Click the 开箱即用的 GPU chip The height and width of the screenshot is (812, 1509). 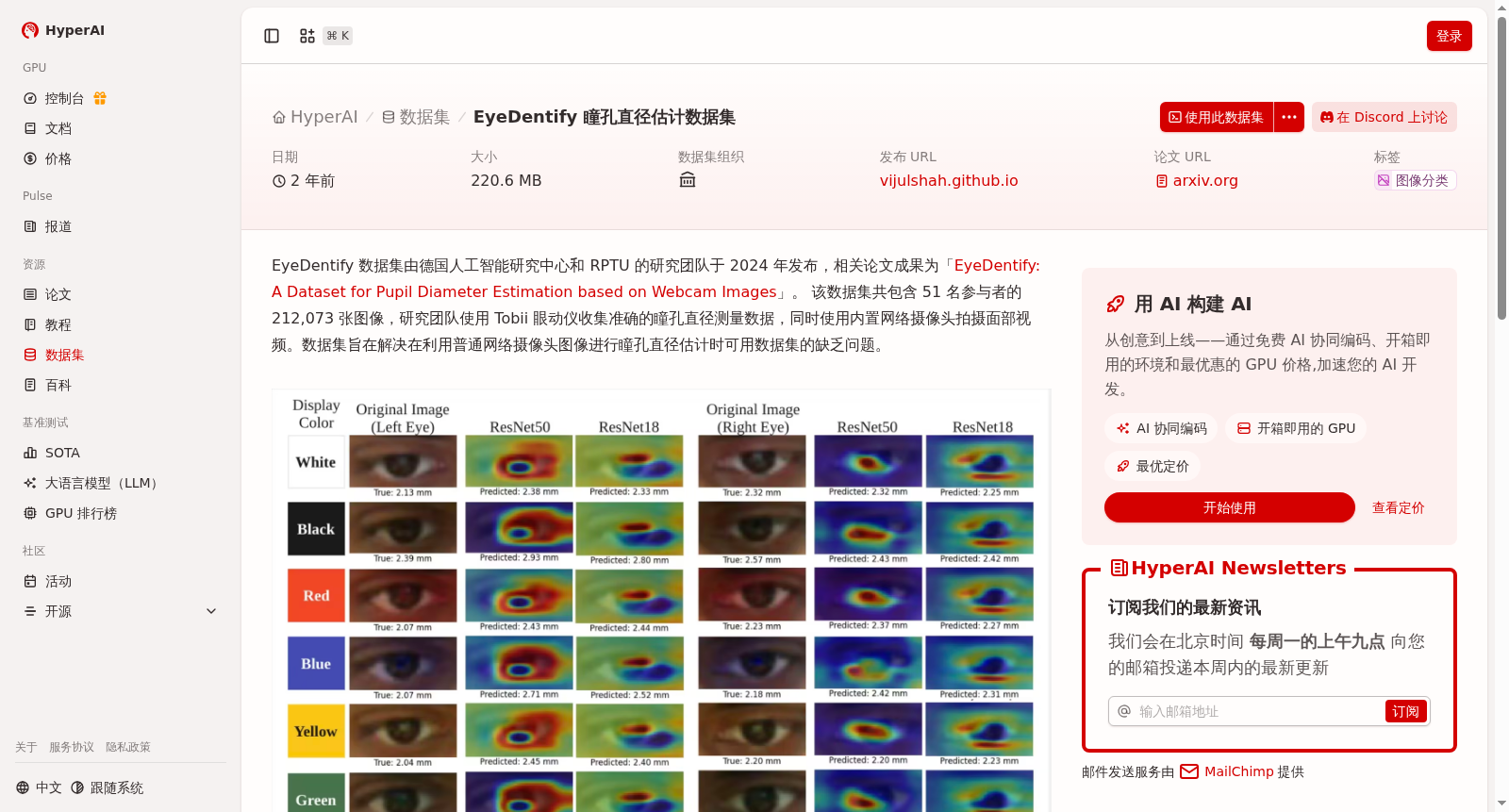pos(1296,428)
